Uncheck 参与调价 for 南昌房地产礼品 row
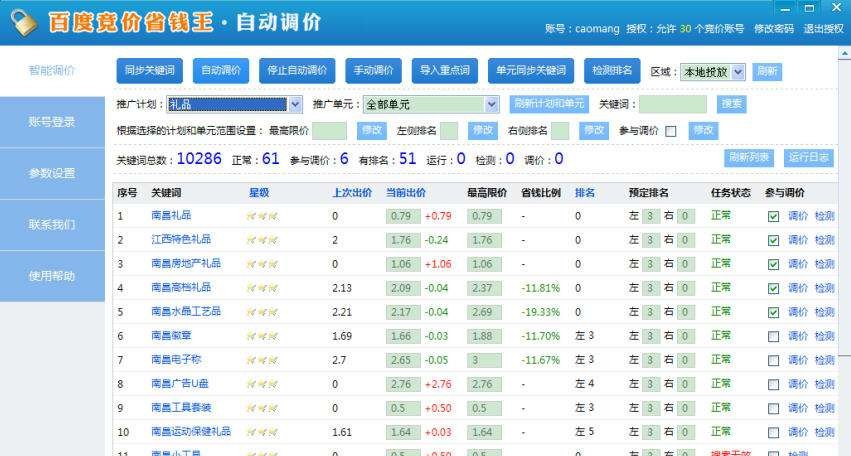 point(773,264)
